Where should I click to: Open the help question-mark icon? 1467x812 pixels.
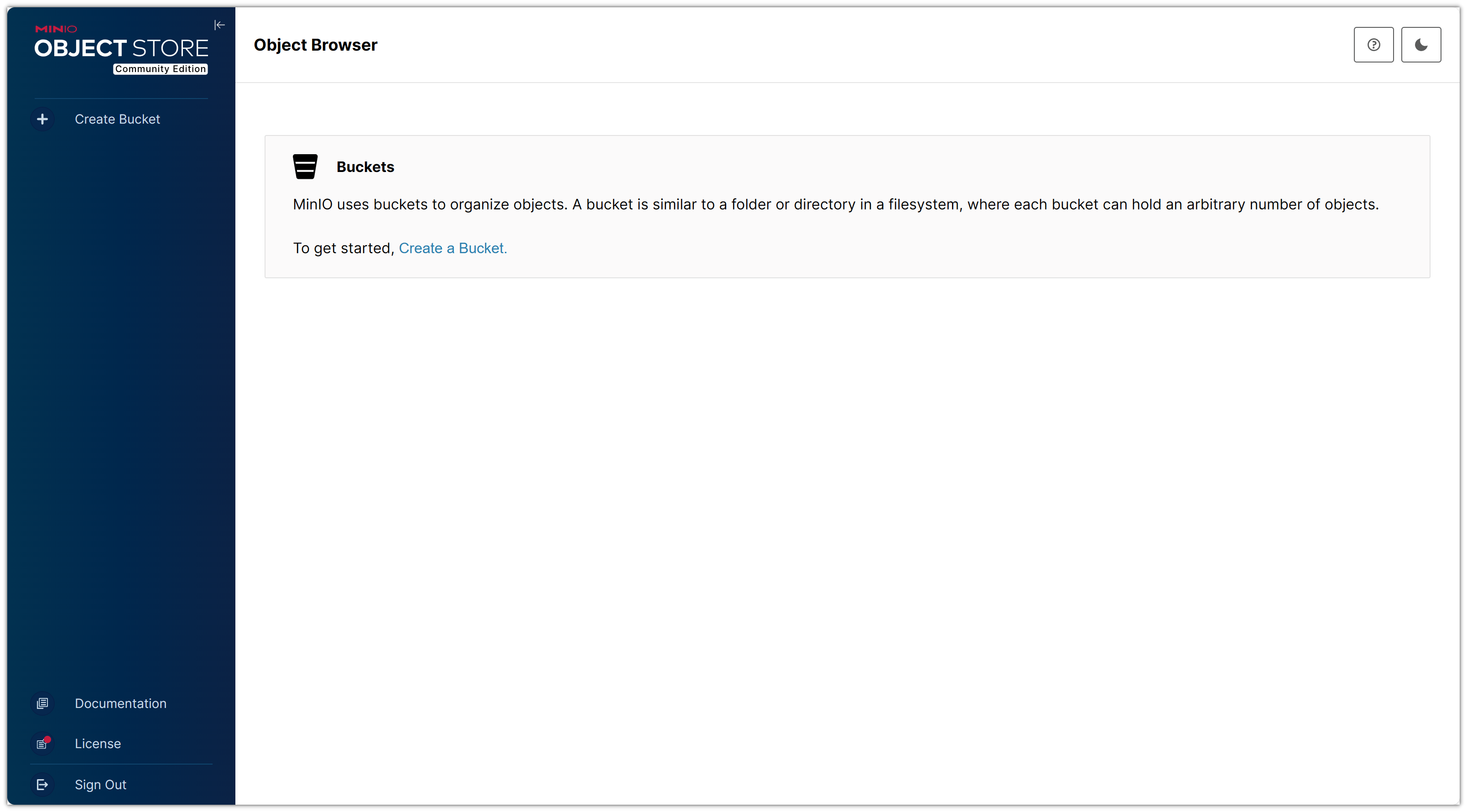tap(1373, 44)
